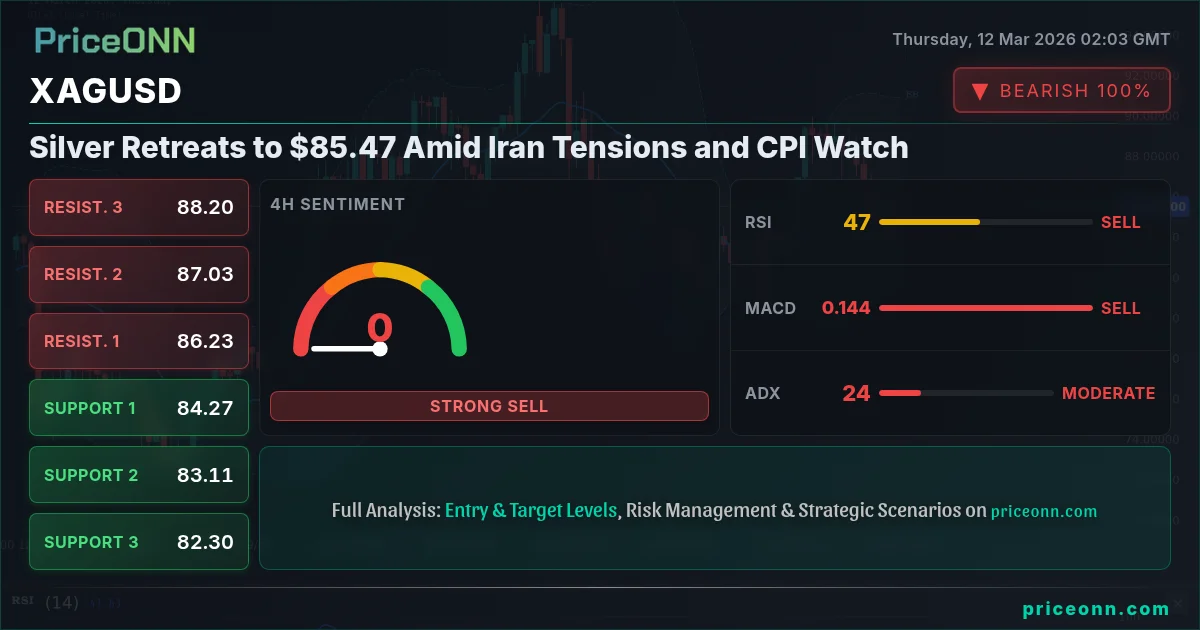This screenshot has height=630, width=1200.
Task: Click the sentiment gauge needle knob
Action: [380, 349]
